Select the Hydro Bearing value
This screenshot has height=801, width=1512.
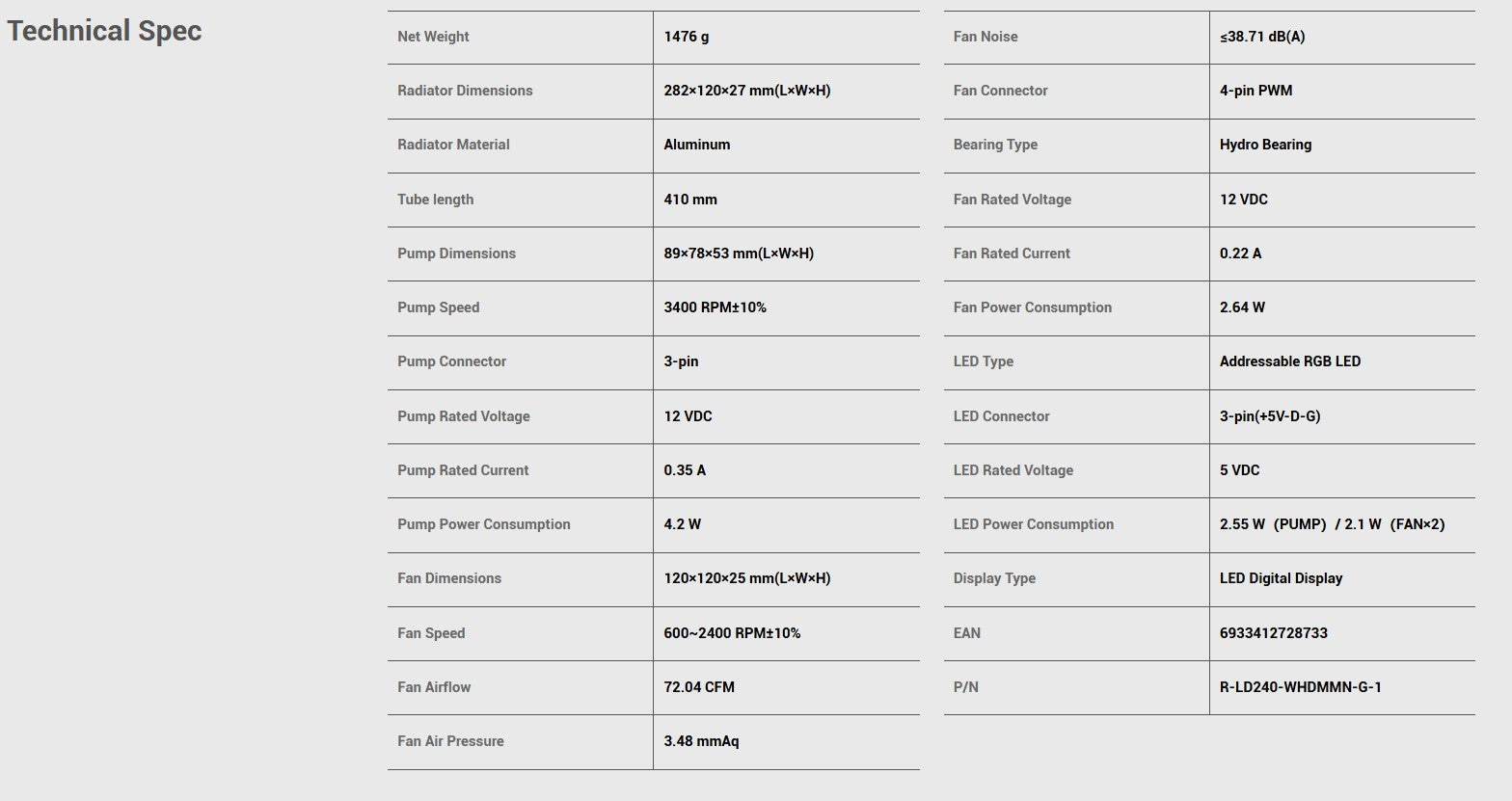1265,145
